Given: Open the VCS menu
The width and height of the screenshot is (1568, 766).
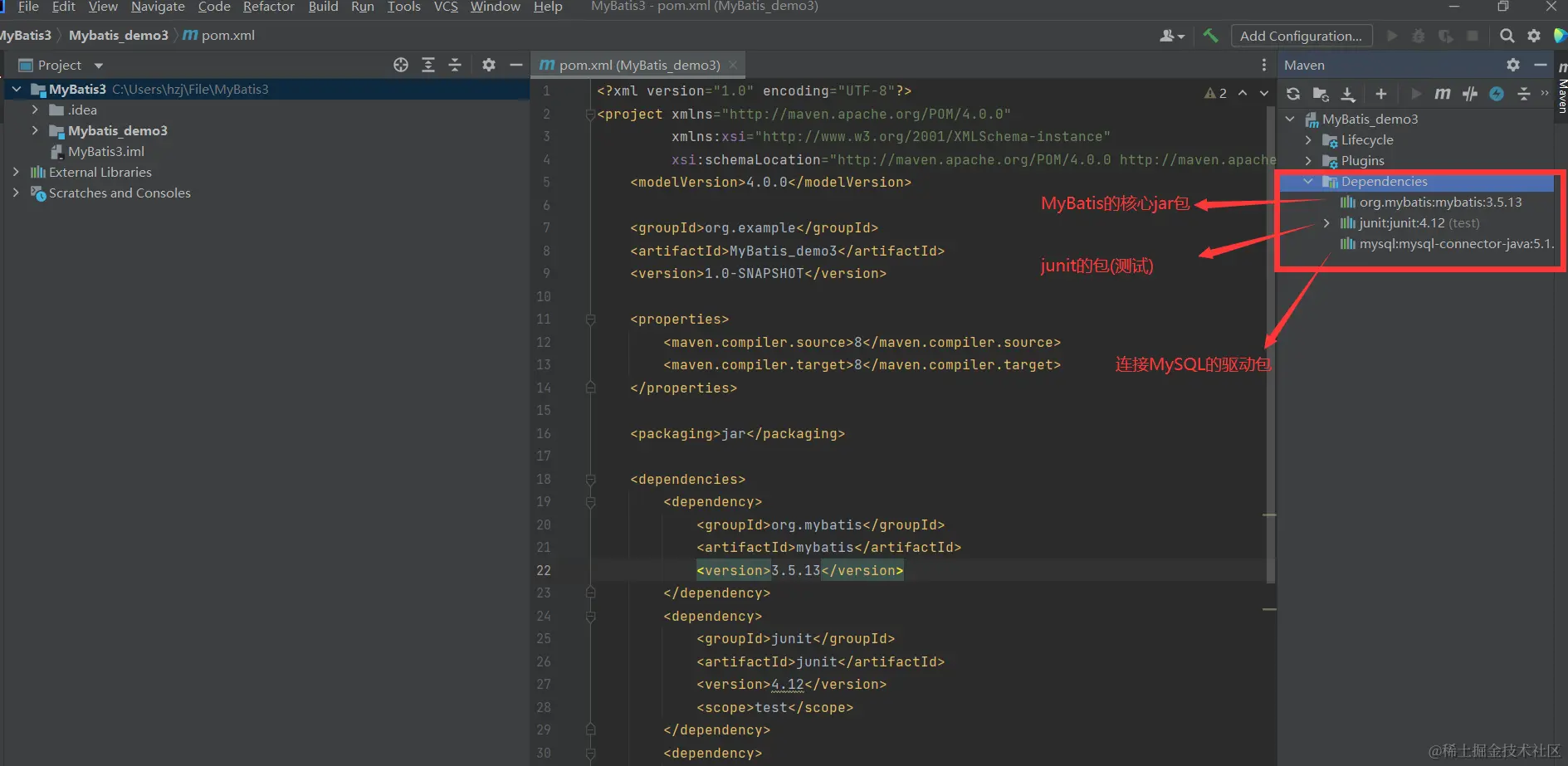Looking at the screenshot, I should pos(446,7).
